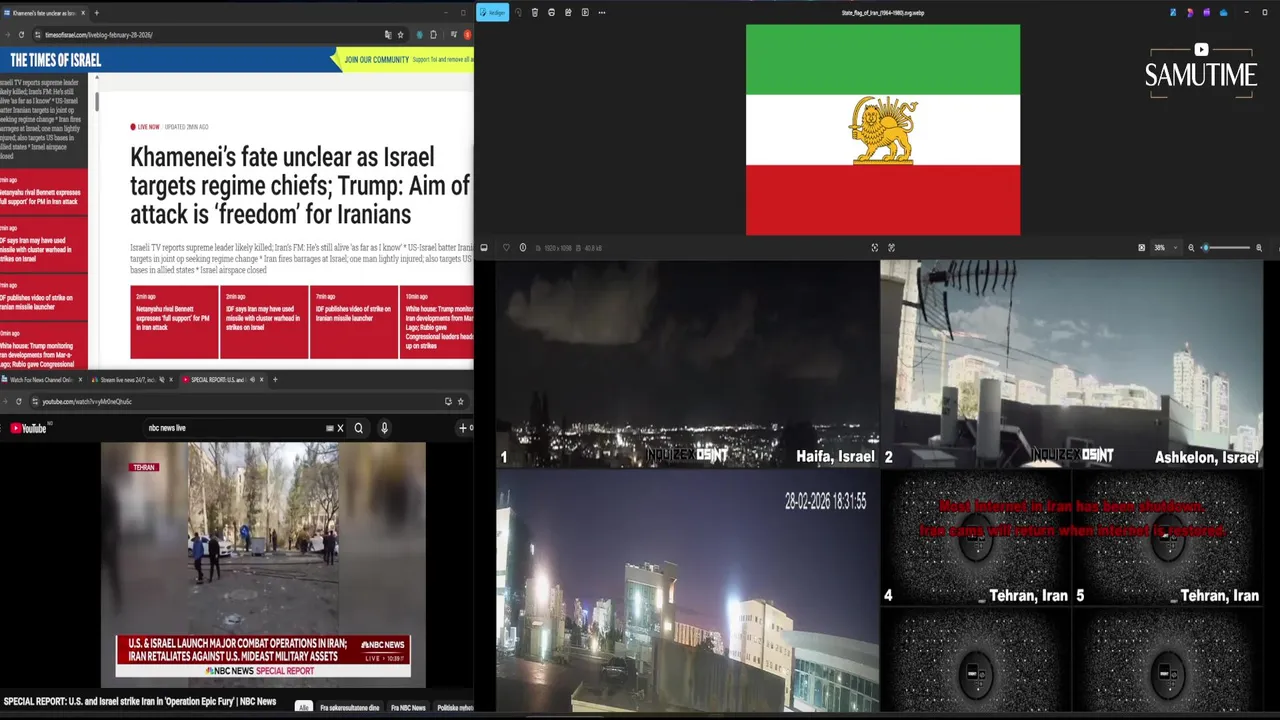This screenshot has width=1280, height=720.
Task: Click The Times of Israel logo
Action: (55, 60)
